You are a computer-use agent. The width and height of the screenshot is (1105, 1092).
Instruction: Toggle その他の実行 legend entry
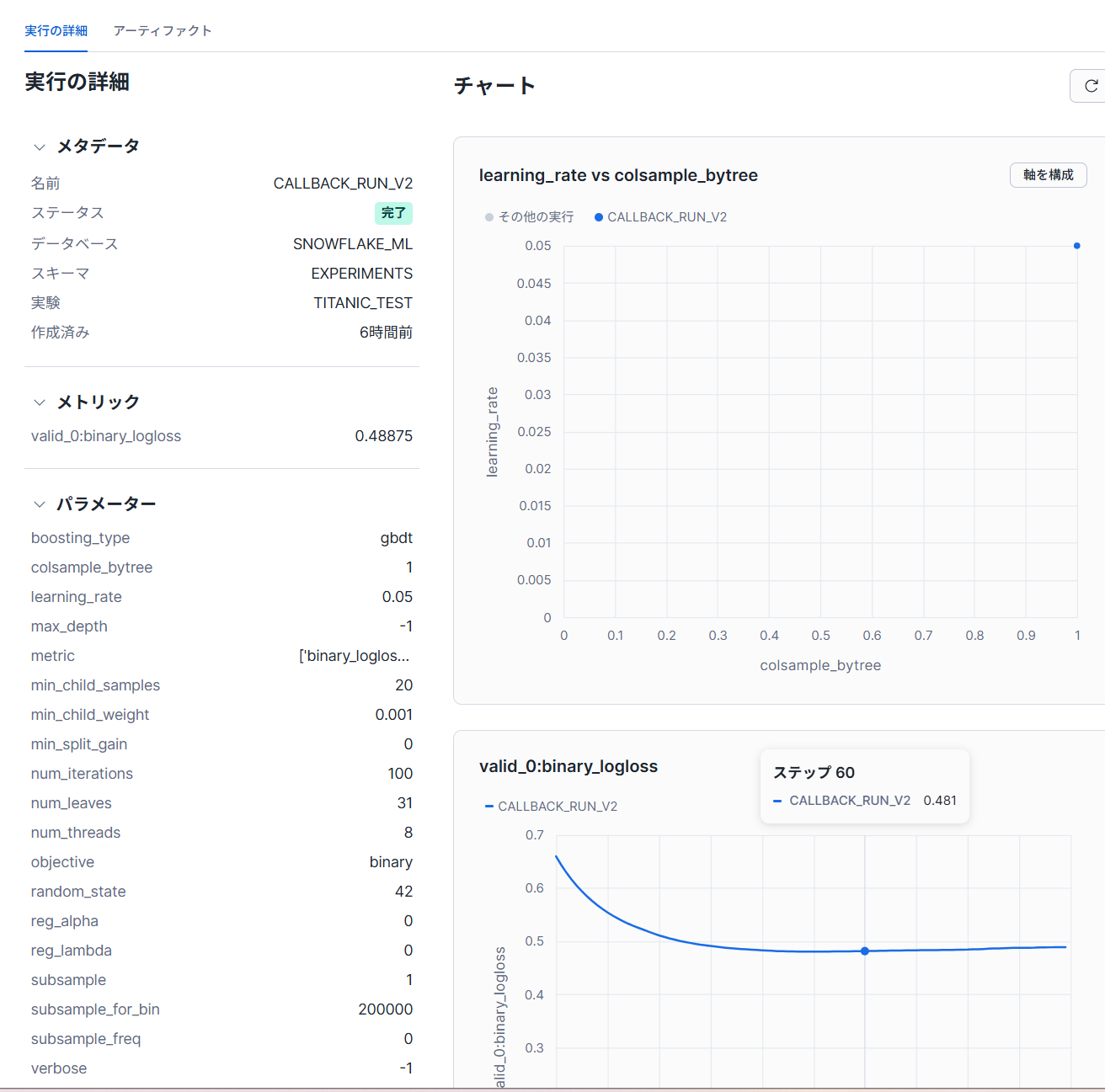tap(530, 217)
